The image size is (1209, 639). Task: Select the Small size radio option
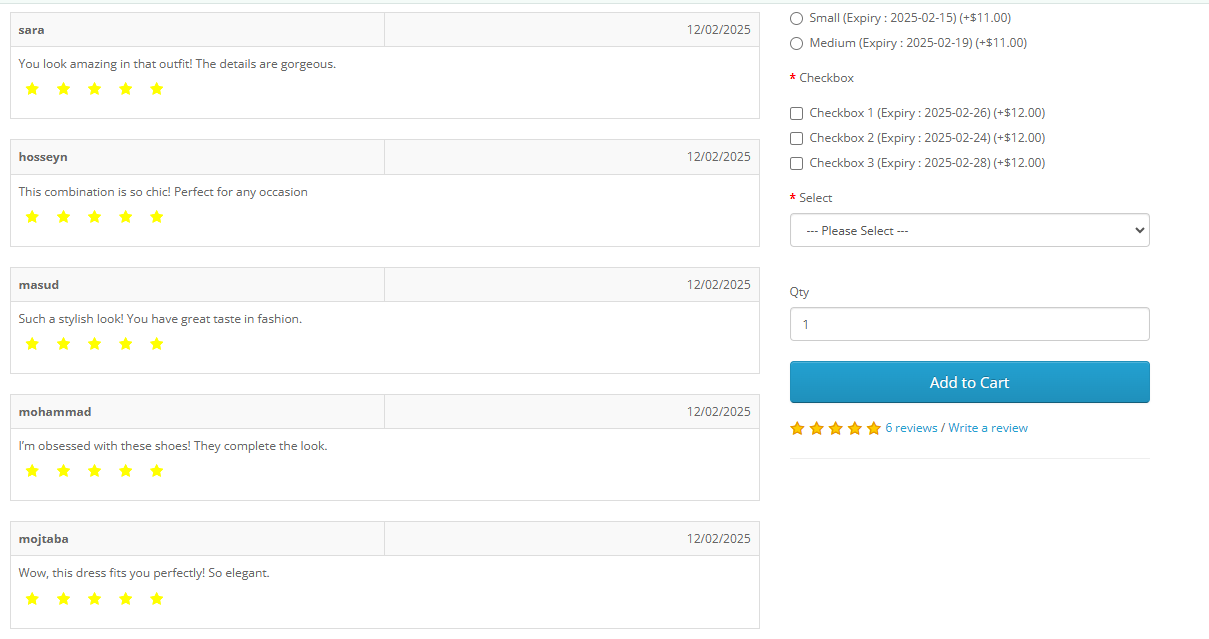click(x=797, y=18)
